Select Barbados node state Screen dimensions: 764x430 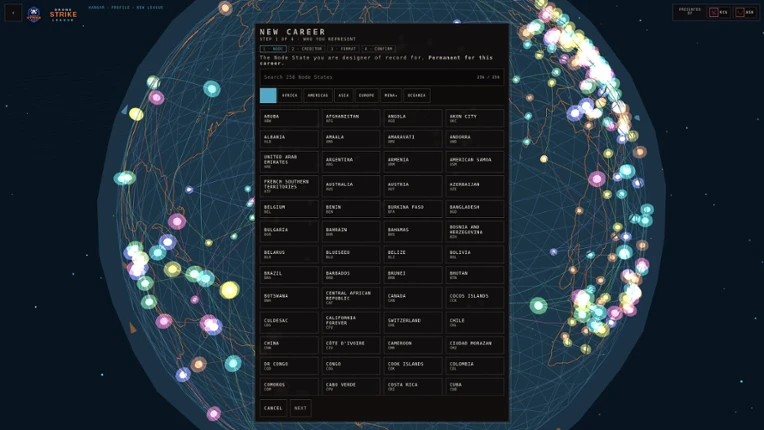[351, 275]
